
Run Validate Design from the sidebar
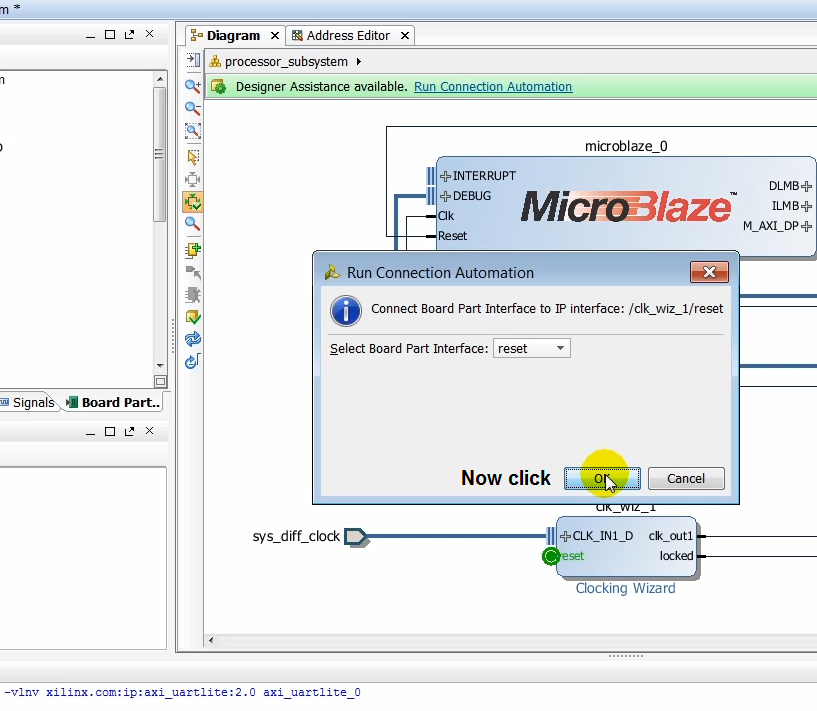(192, 316)
